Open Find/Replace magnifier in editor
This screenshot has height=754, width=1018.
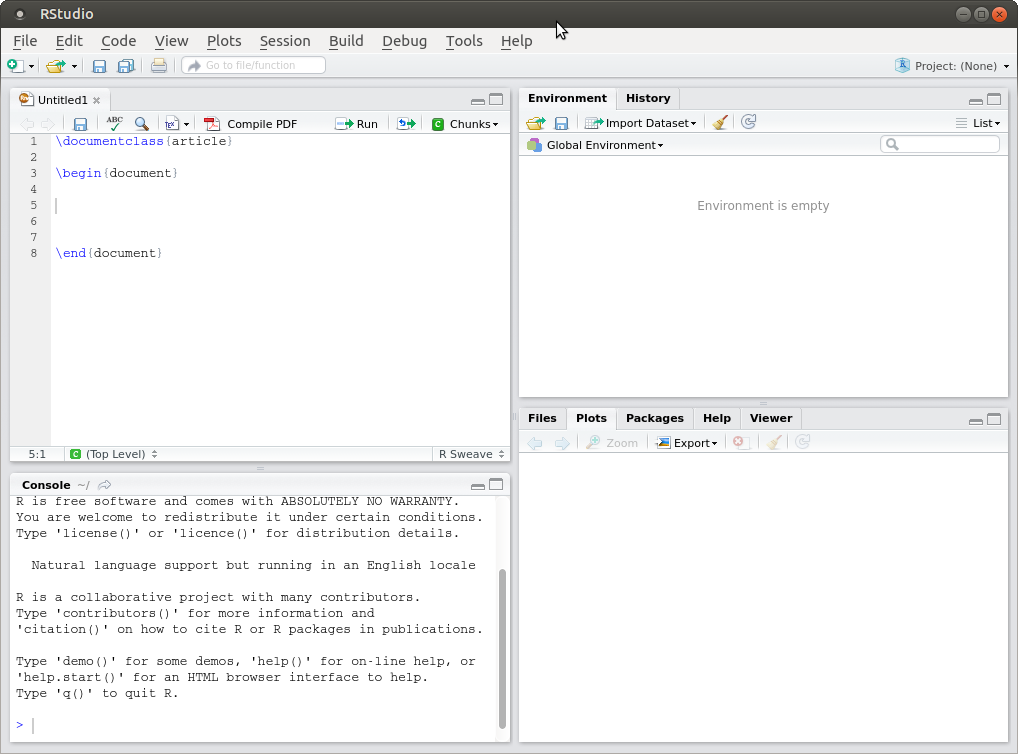141,123
